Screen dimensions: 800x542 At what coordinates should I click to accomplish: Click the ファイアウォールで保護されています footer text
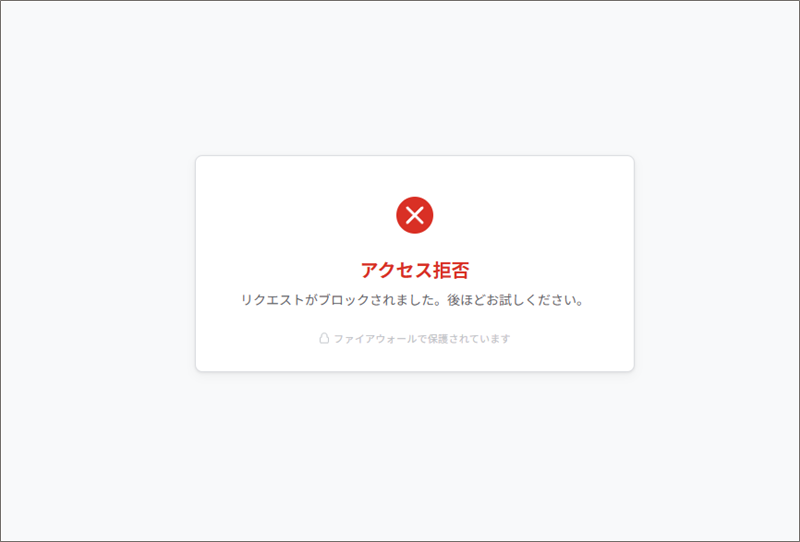click(422, 338)
